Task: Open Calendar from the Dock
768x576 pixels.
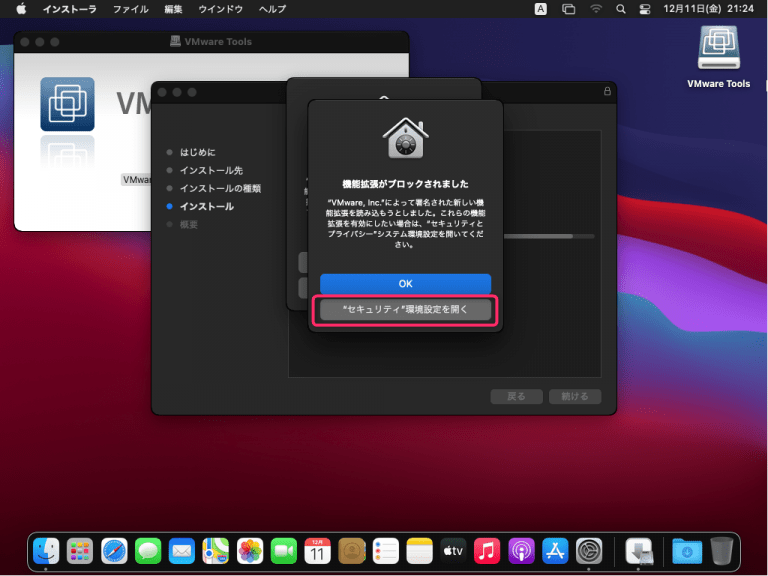Action: pyautogui.click(x=317, y=551)
